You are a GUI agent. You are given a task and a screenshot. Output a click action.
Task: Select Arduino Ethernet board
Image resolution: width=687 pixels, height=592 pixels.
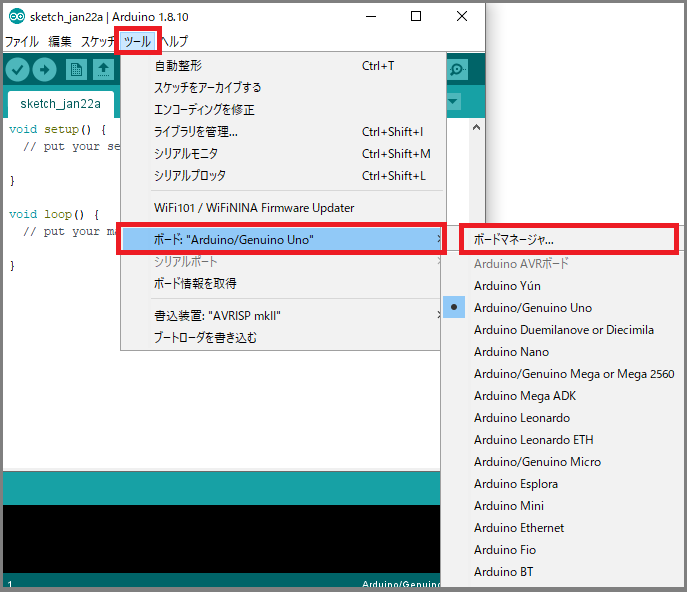pyautogui.click(x=563, y=528)
